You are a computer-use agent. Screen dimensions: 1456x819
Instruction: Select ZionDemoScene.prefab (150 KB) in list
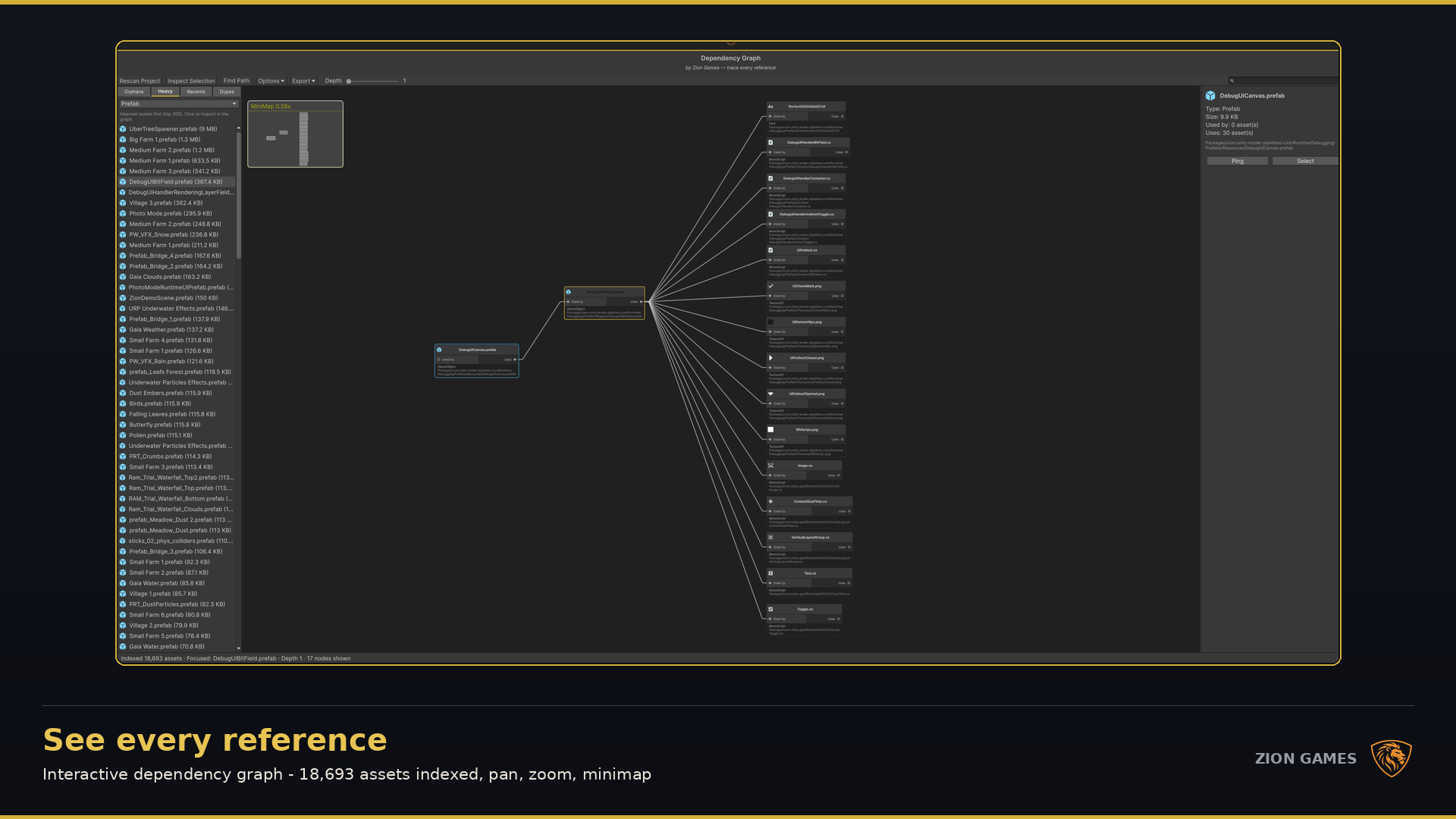[x=177, y=298]
